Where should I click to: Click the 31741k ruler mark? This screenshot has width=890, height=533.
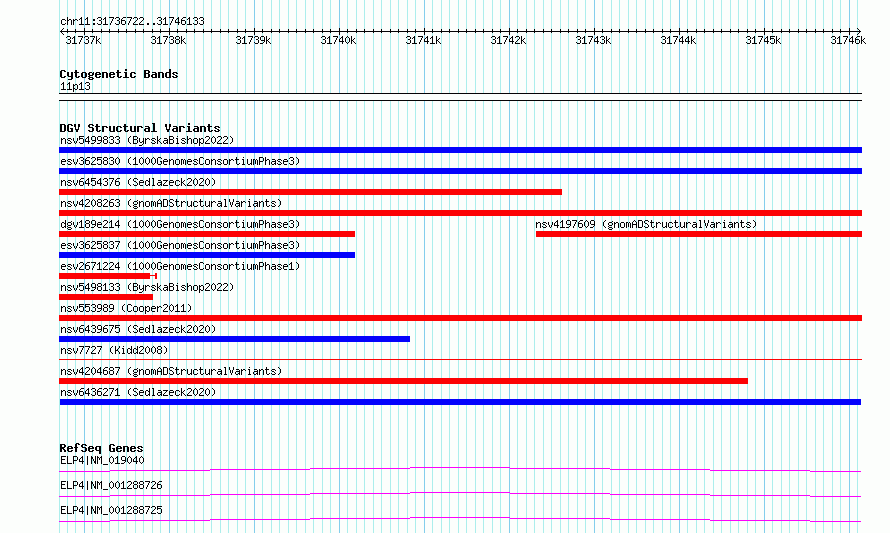423,40
